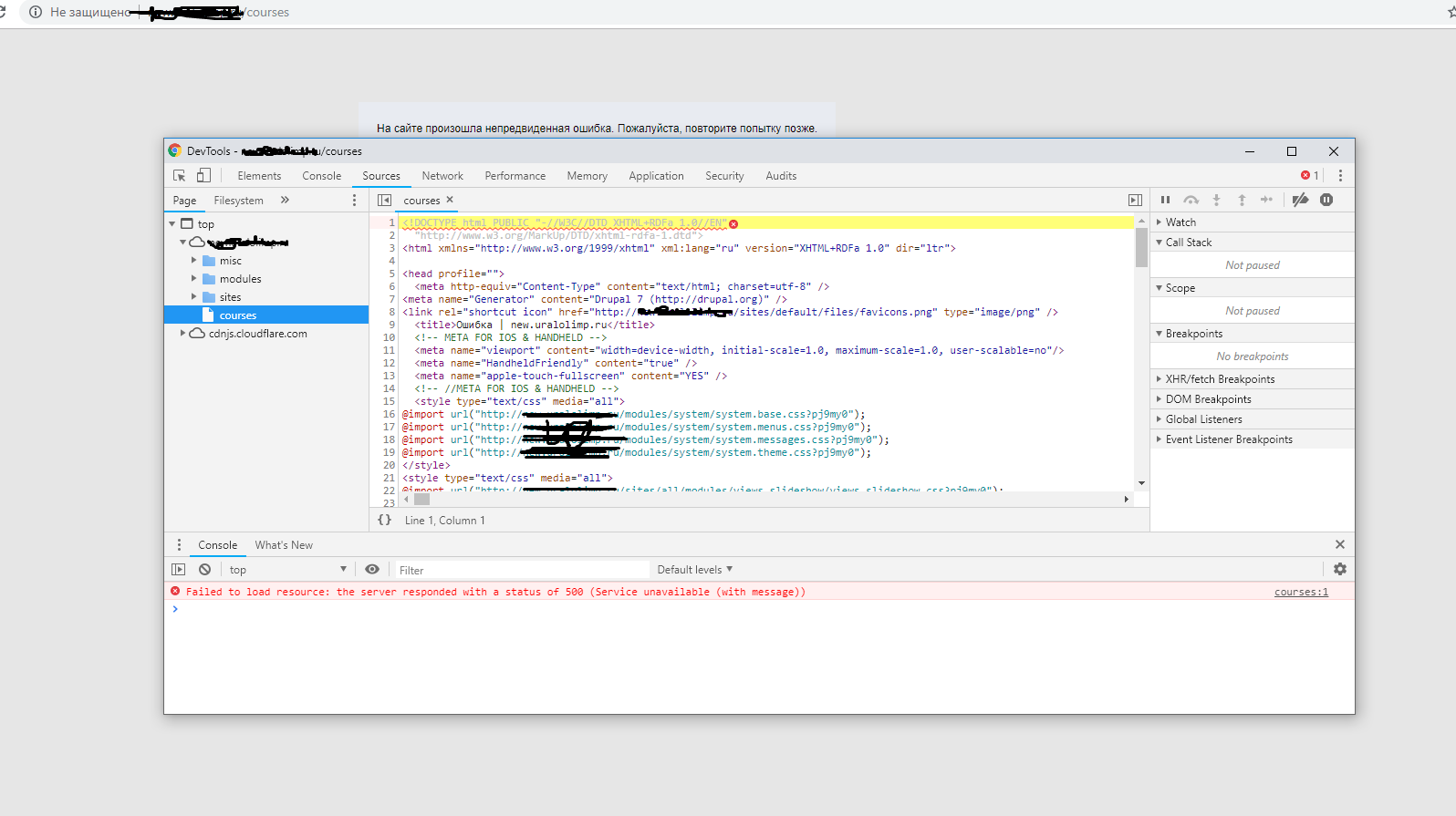
Task: Open the Default levels dropdown
Action: (694, 569)
